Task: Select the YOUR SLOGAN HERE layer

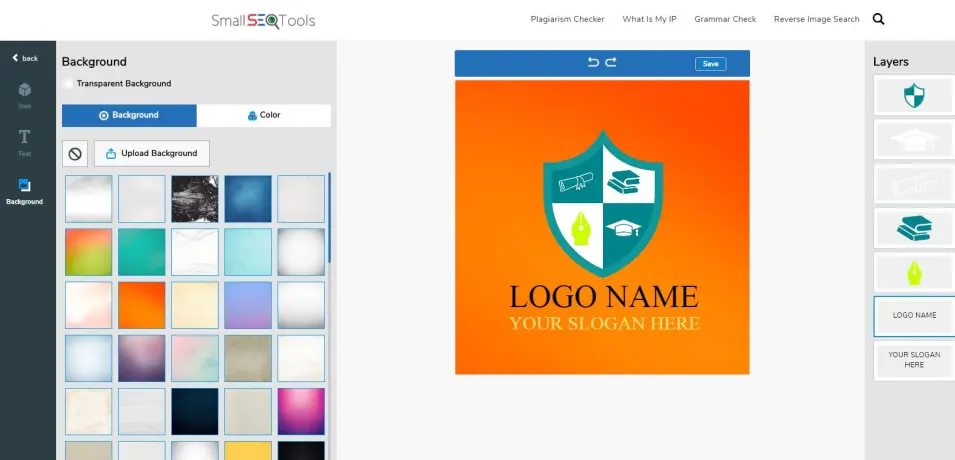Action: (914, 361)
